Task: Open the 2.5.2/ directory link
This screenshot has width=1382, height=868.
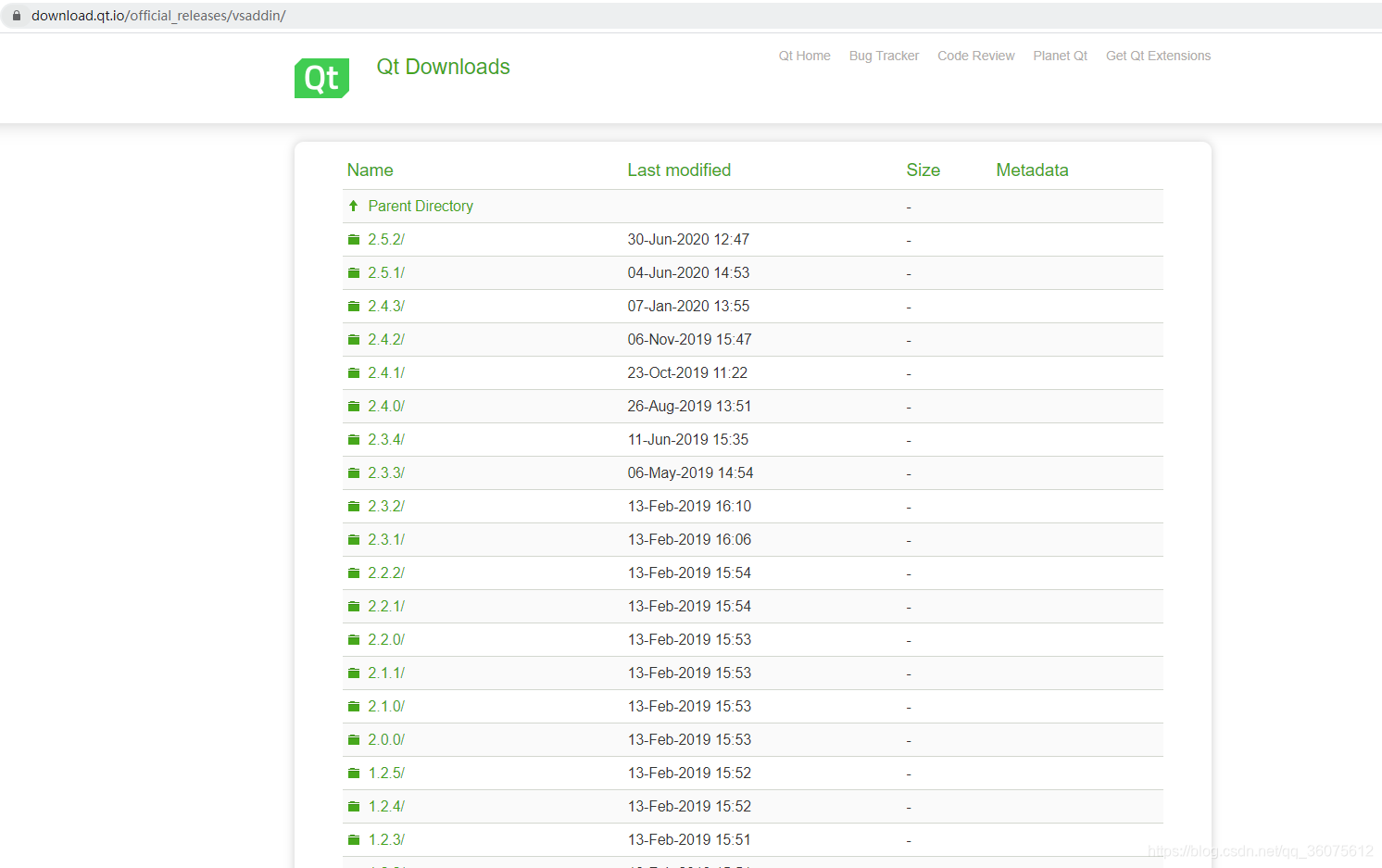Action: (386, 239)
